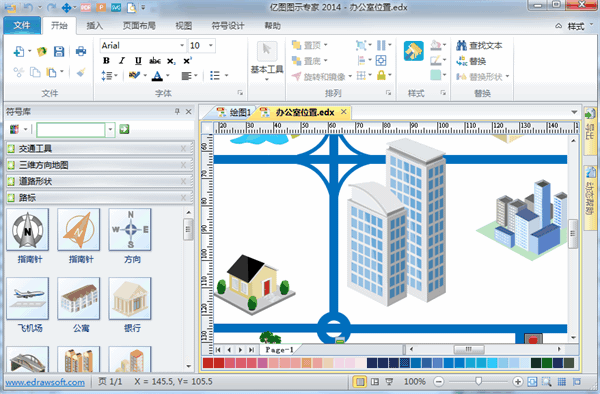Open the www.edrawsoft.com link
This screenshot has width=600, height=394.
[45, 382]
